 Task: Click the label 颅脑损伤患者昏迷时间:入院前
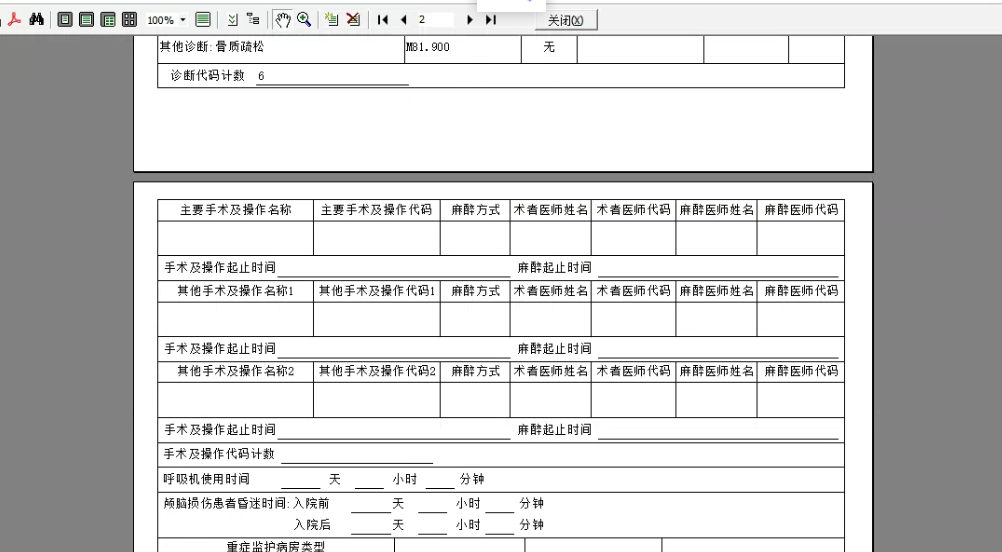(247, 503)
